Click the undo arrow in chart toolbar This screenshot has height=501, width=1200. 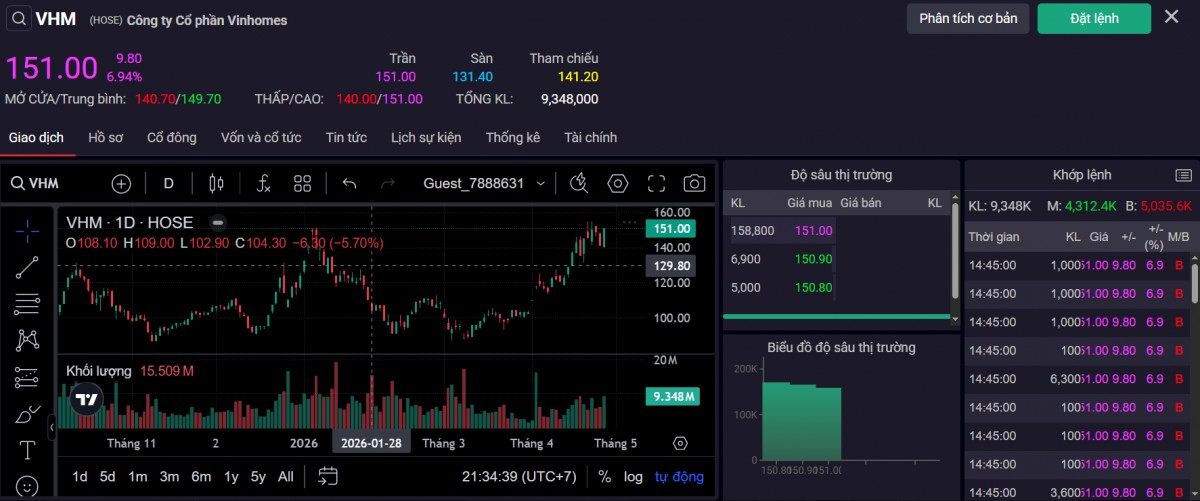click(349, 183)
